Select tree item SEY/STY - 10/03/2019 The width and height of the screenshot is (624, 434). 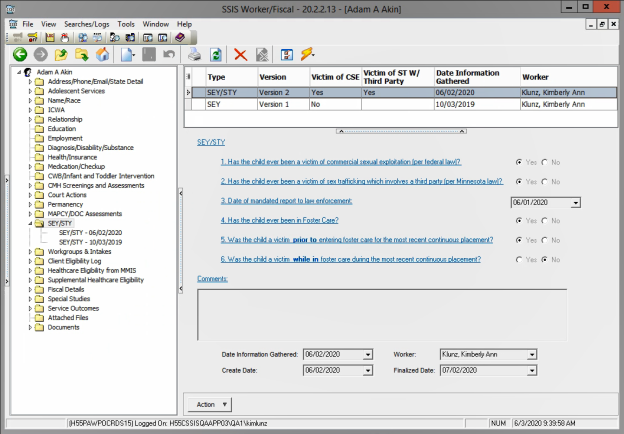pyautogui.click(x=90, y=242)
